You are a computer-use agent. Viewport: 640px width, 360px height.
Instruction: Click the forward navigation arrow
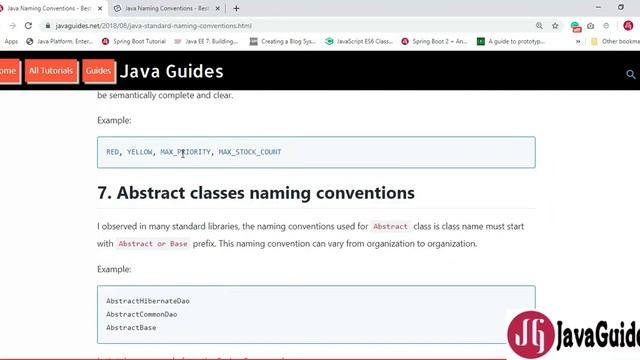click(x=12, y=26)
